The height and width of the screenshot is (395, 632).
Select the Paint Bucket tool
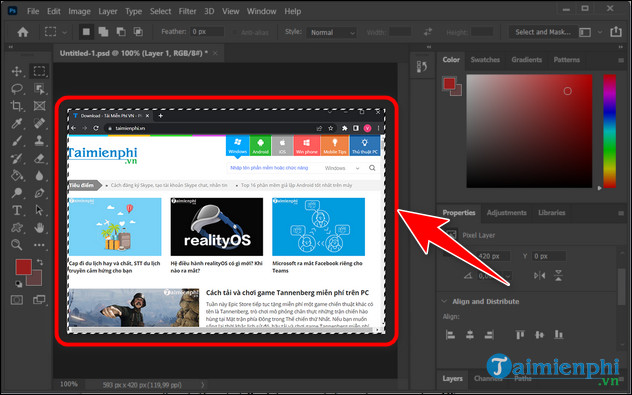coord(17,176)
